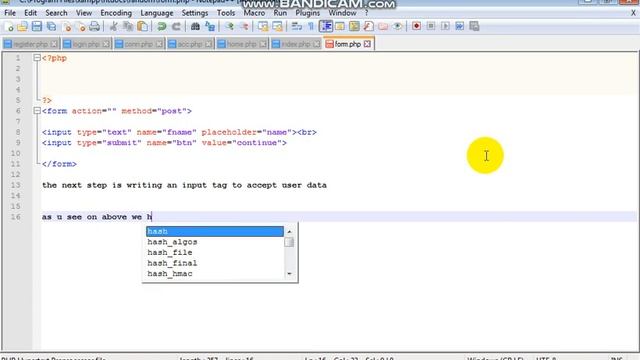
Task: Close the register.php tab
Action: click(54, 44)
